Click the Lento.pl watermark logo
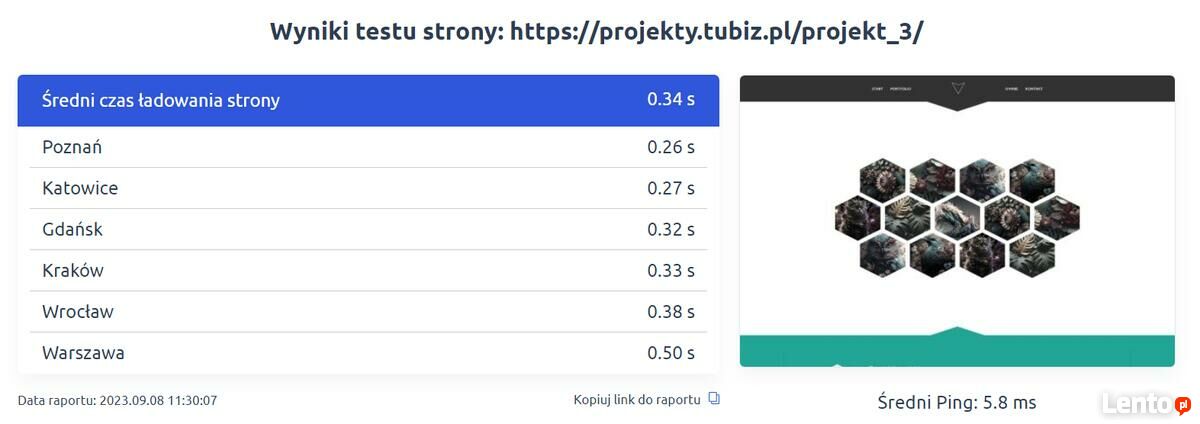This screenshot has width=1200, height=424. 1145,404
